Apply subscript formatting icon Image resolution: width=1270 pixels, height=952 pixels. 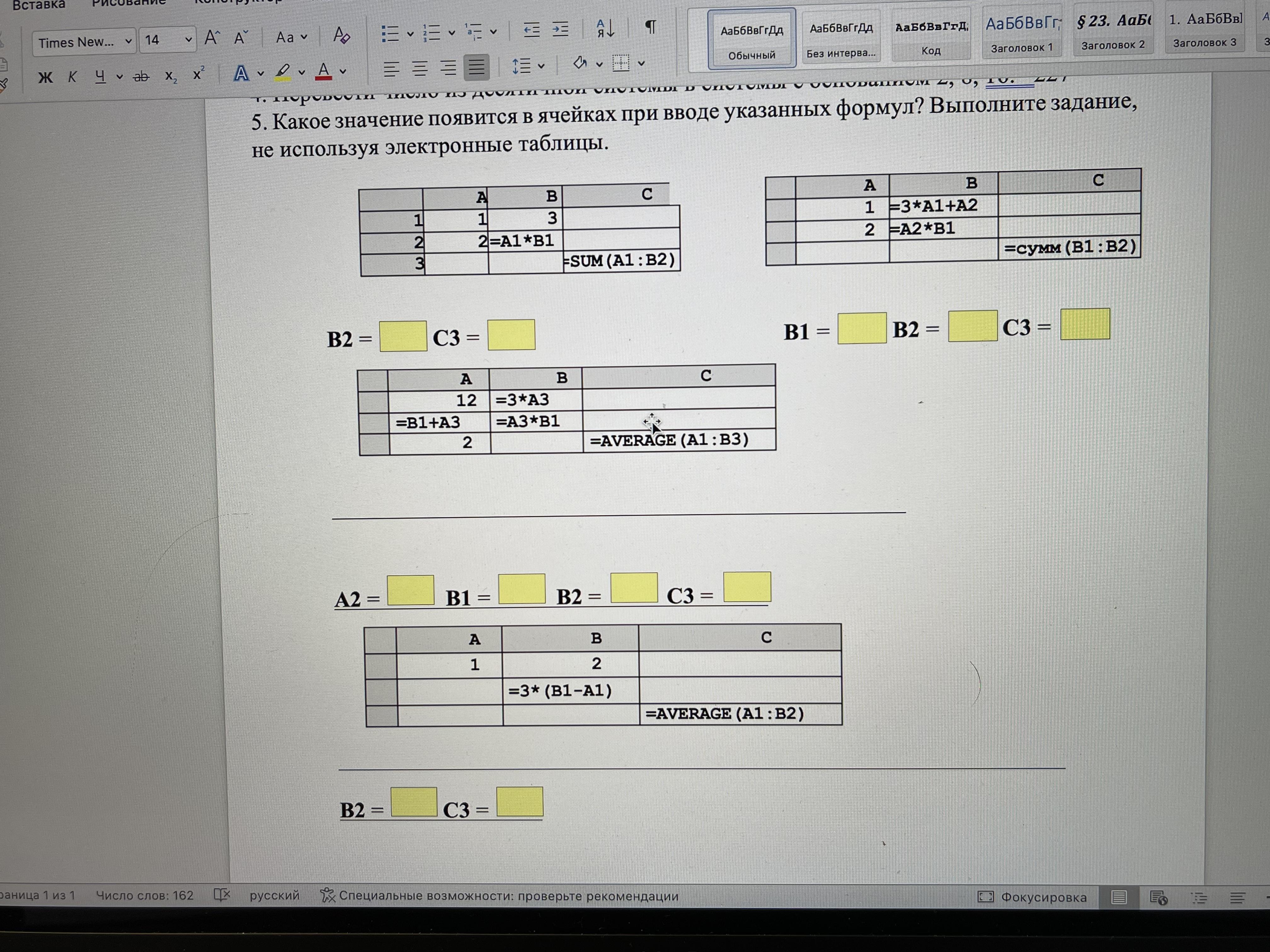tap(170, 76)
